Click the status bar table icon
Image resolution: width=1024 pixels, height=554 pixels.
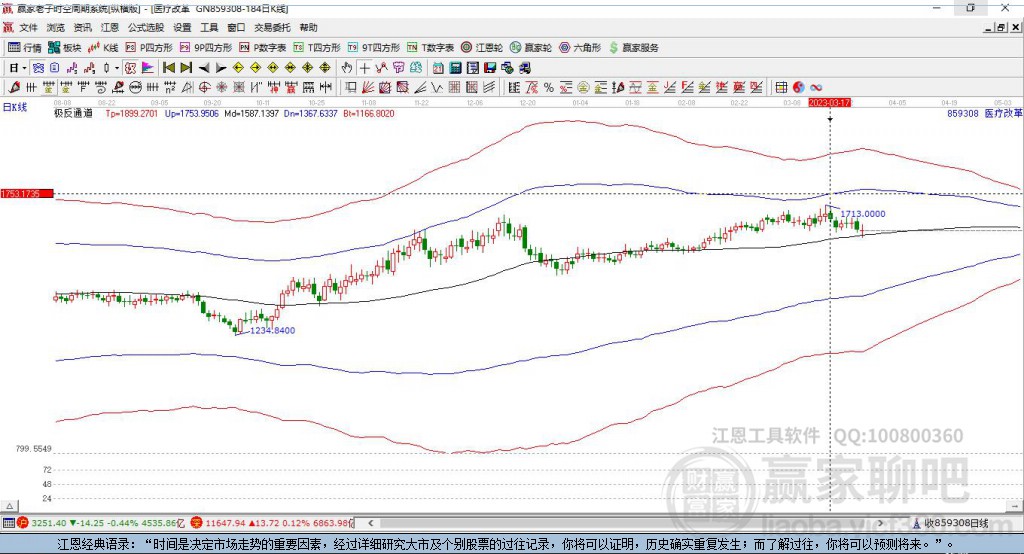(x=8, y=523)
